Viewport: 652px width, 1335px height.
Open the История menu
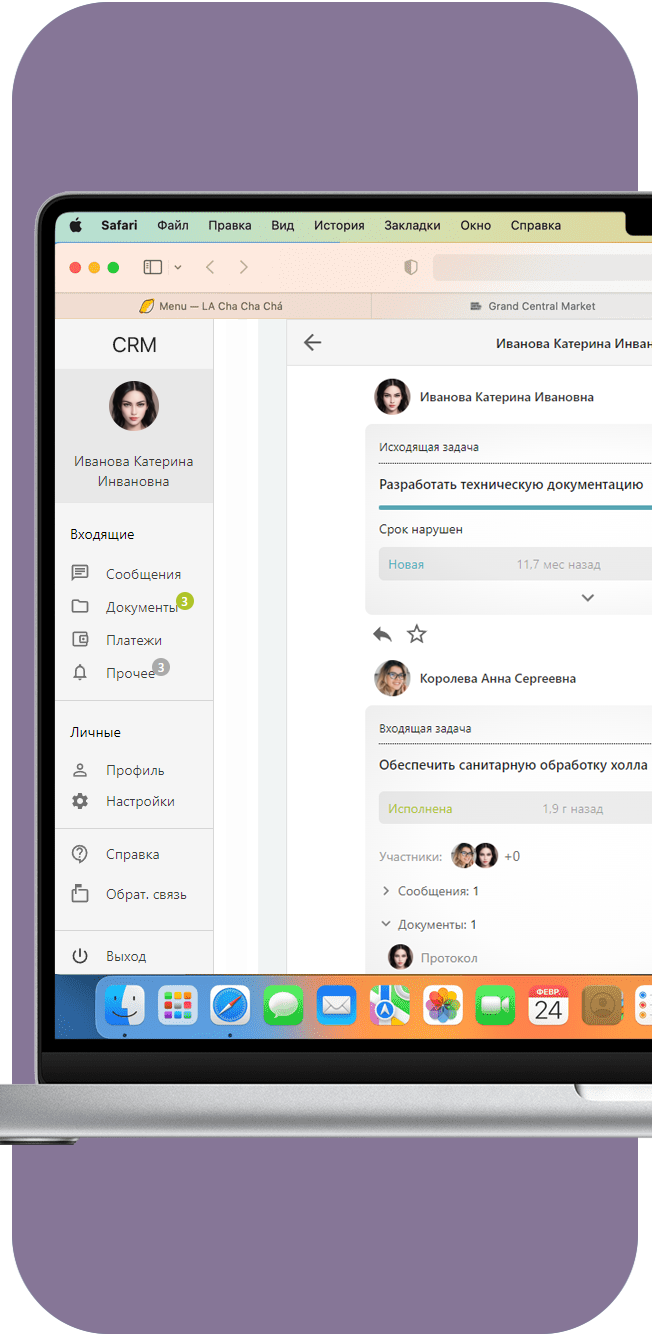point(339,226)
